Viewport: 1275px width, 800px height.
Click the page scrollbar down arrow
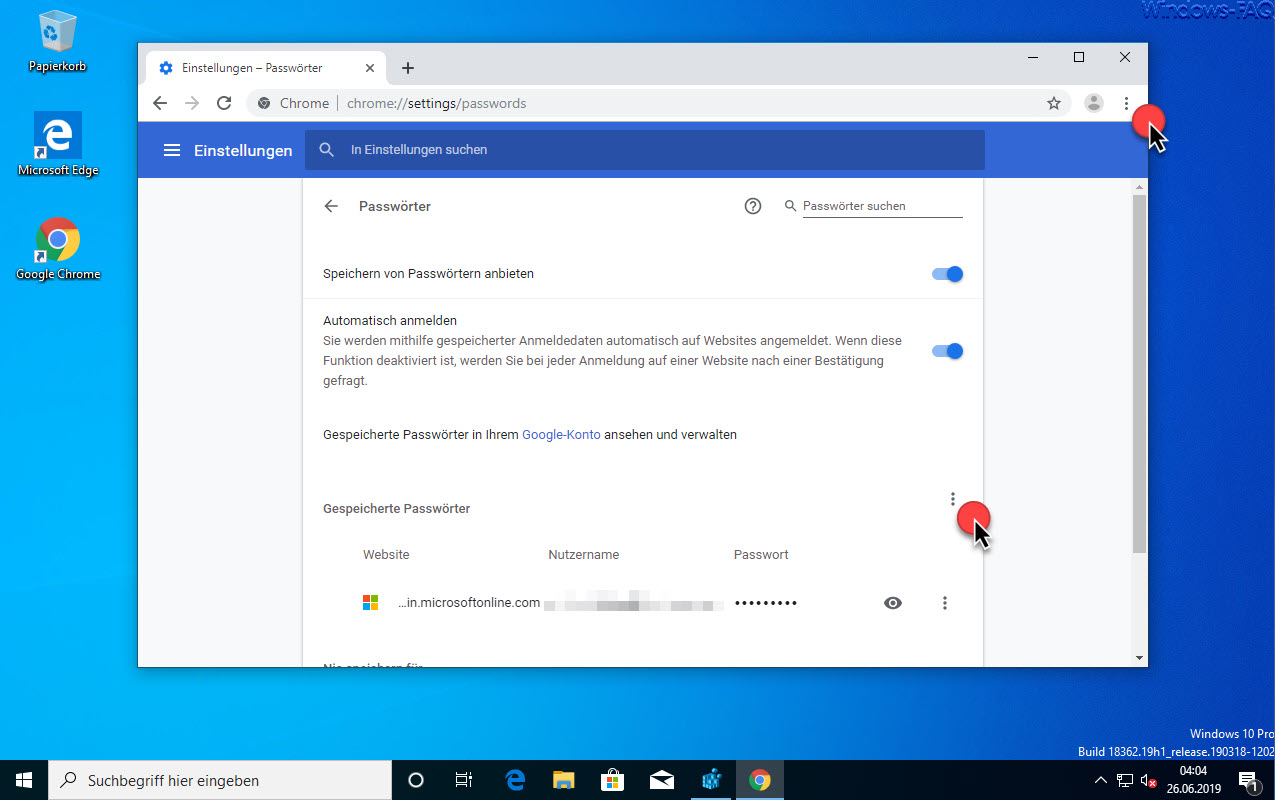click(x=1139, y=658)
